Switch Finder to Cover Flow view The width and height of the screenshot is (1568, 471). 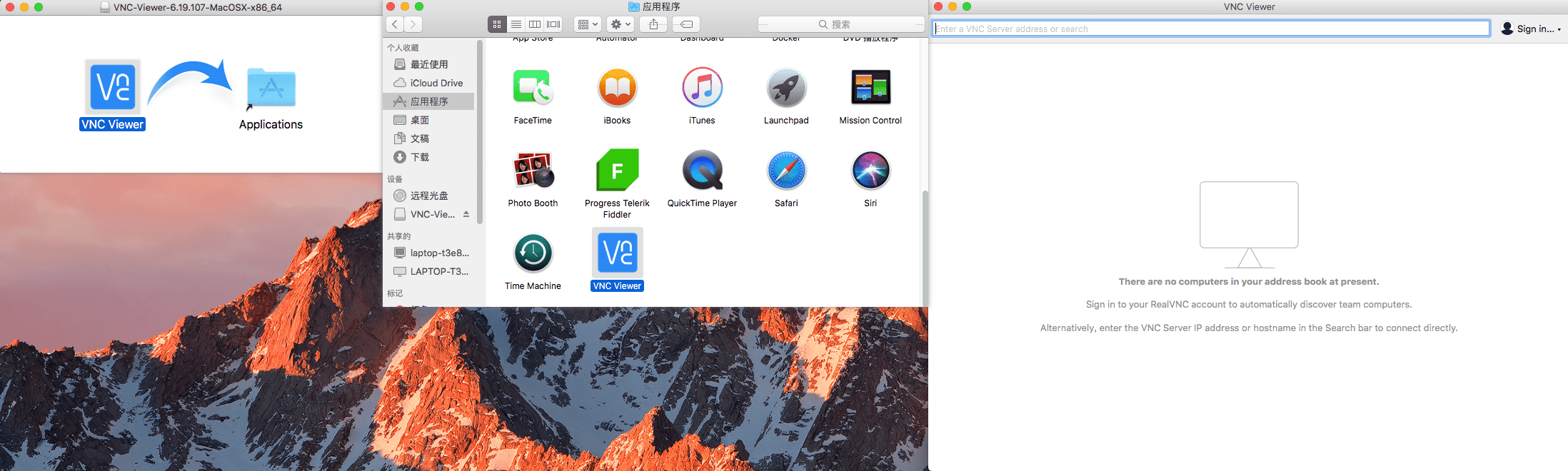553,24
